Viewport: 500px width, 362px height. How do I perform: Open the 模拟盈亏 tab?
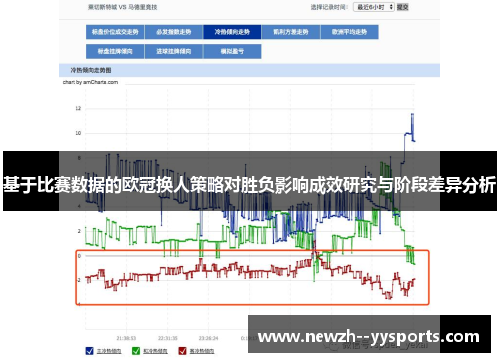[x=232, y=51]
